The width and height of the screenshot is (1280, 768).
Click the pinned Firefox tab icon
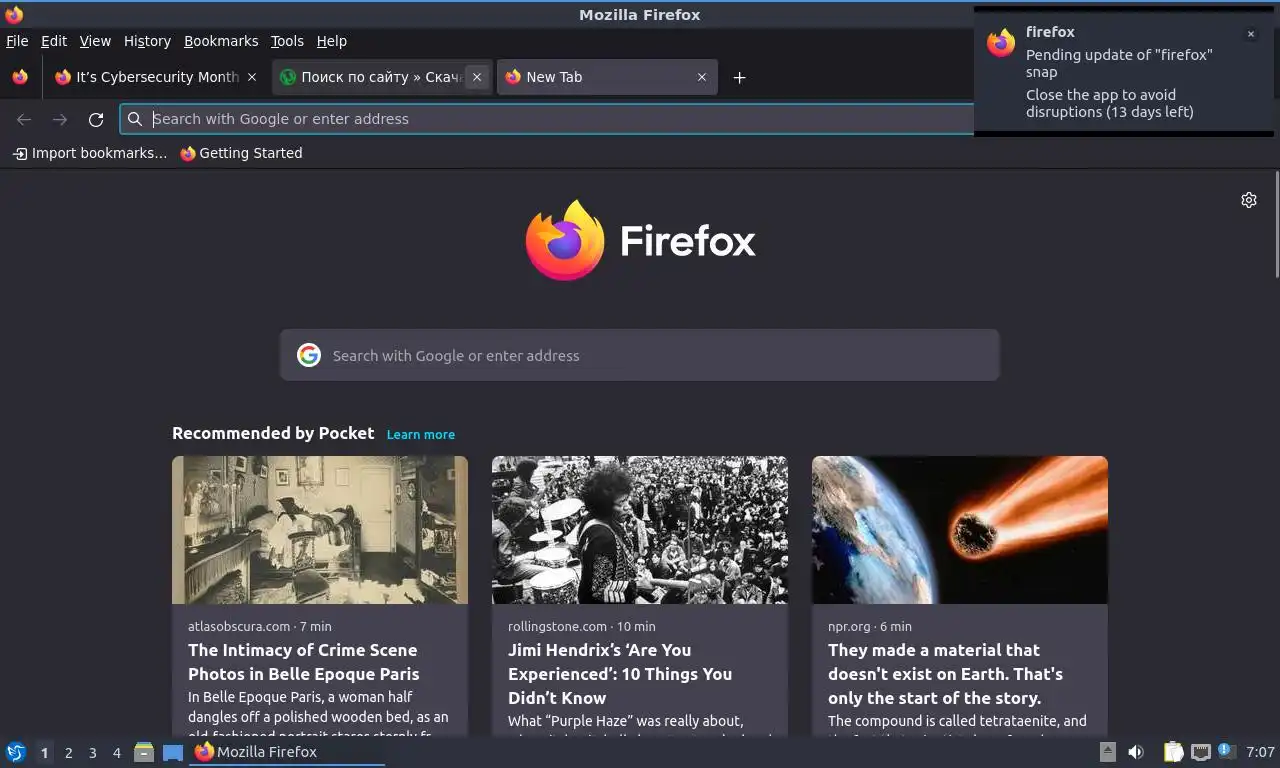(20, 77)
